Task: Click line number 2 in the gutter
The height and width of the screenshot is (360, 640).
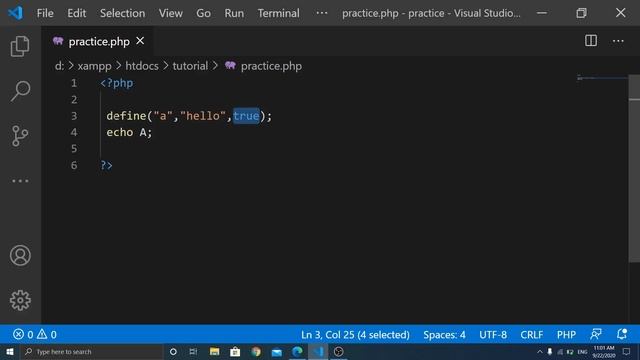Action: [74, 99]
